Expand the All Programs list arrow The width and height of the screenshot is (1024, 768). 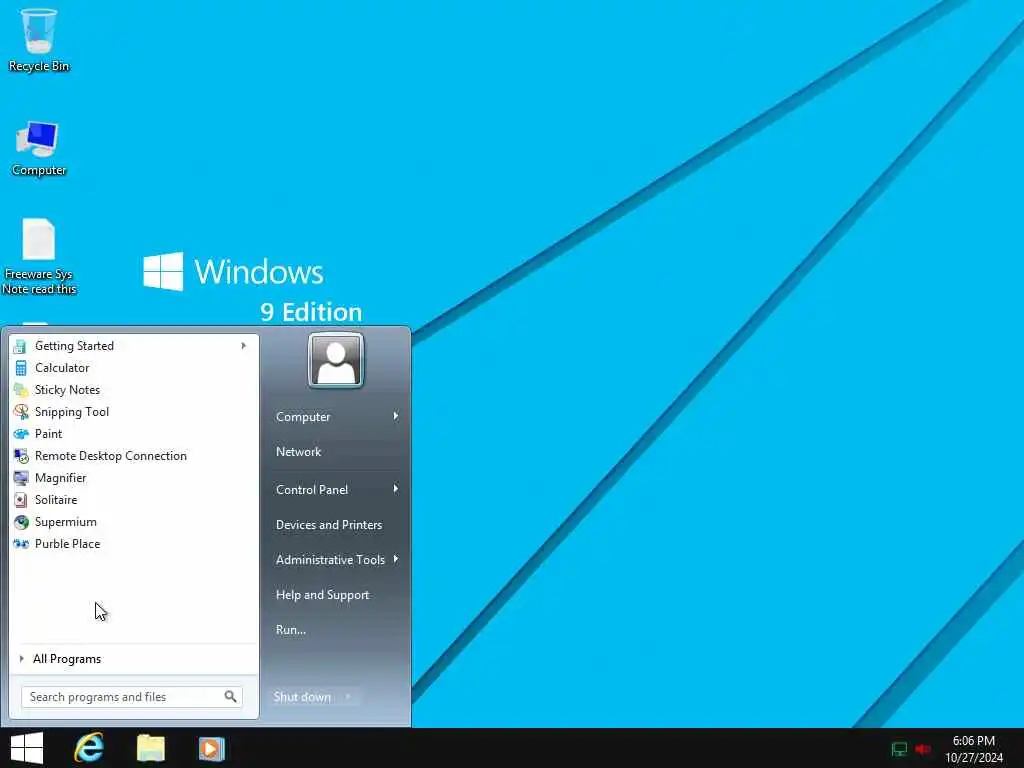coord(22,659)
